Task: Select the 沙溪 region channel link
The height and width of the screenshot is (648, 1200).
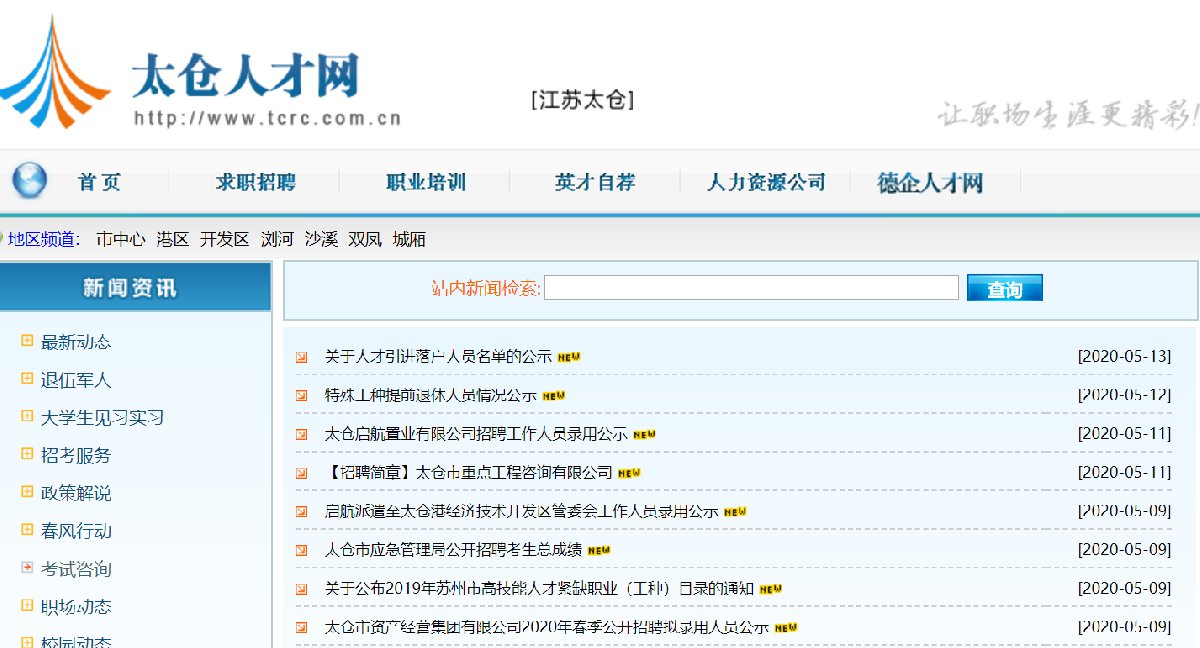Action: (321, 240)
